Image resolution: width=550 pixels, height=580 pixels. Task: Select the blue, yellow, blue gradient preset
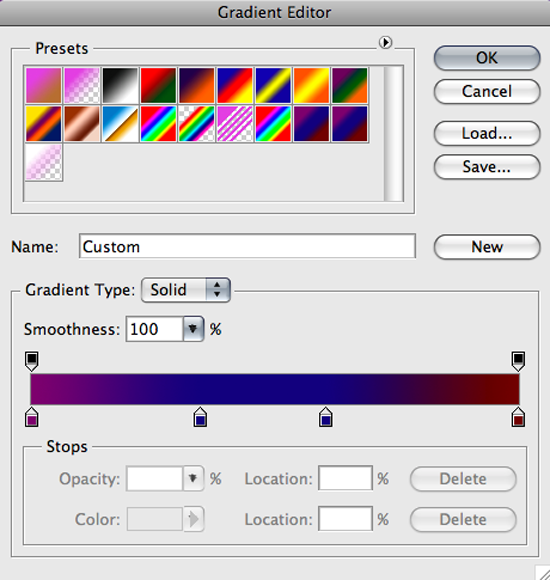coord(273,85)
